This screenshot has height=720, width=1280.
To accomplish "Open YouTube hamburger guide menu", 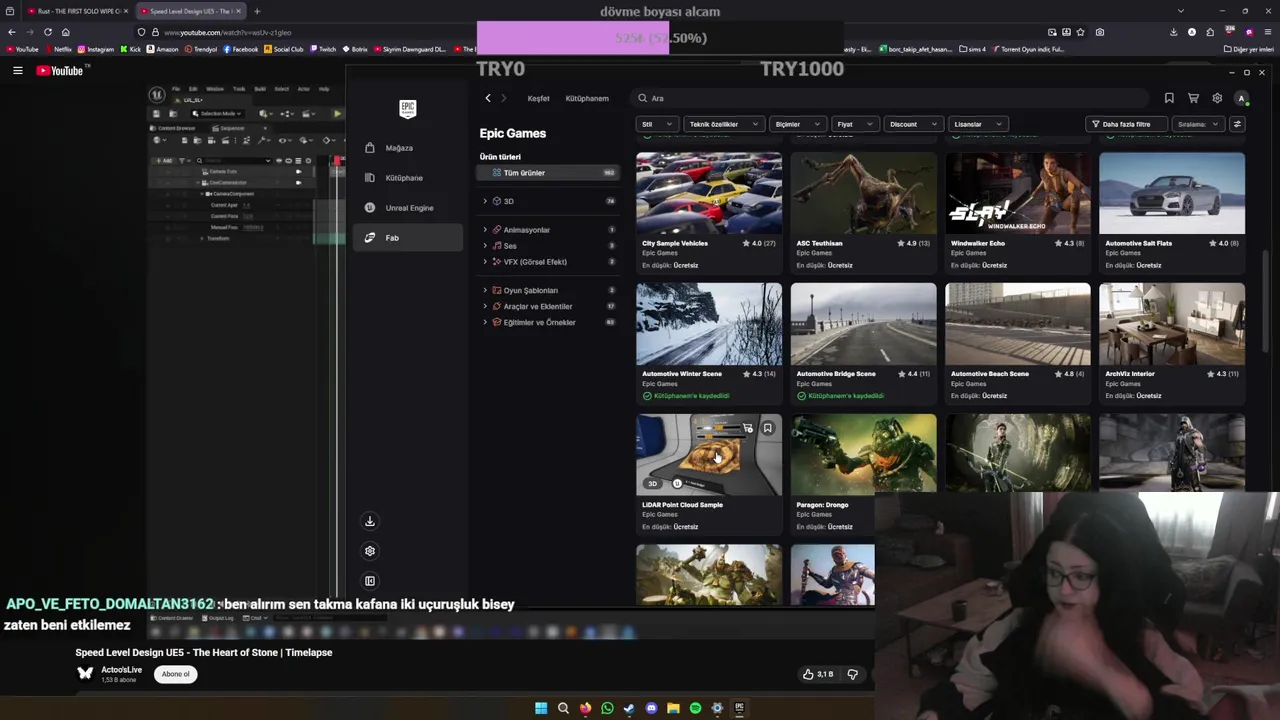I will 17,71.
